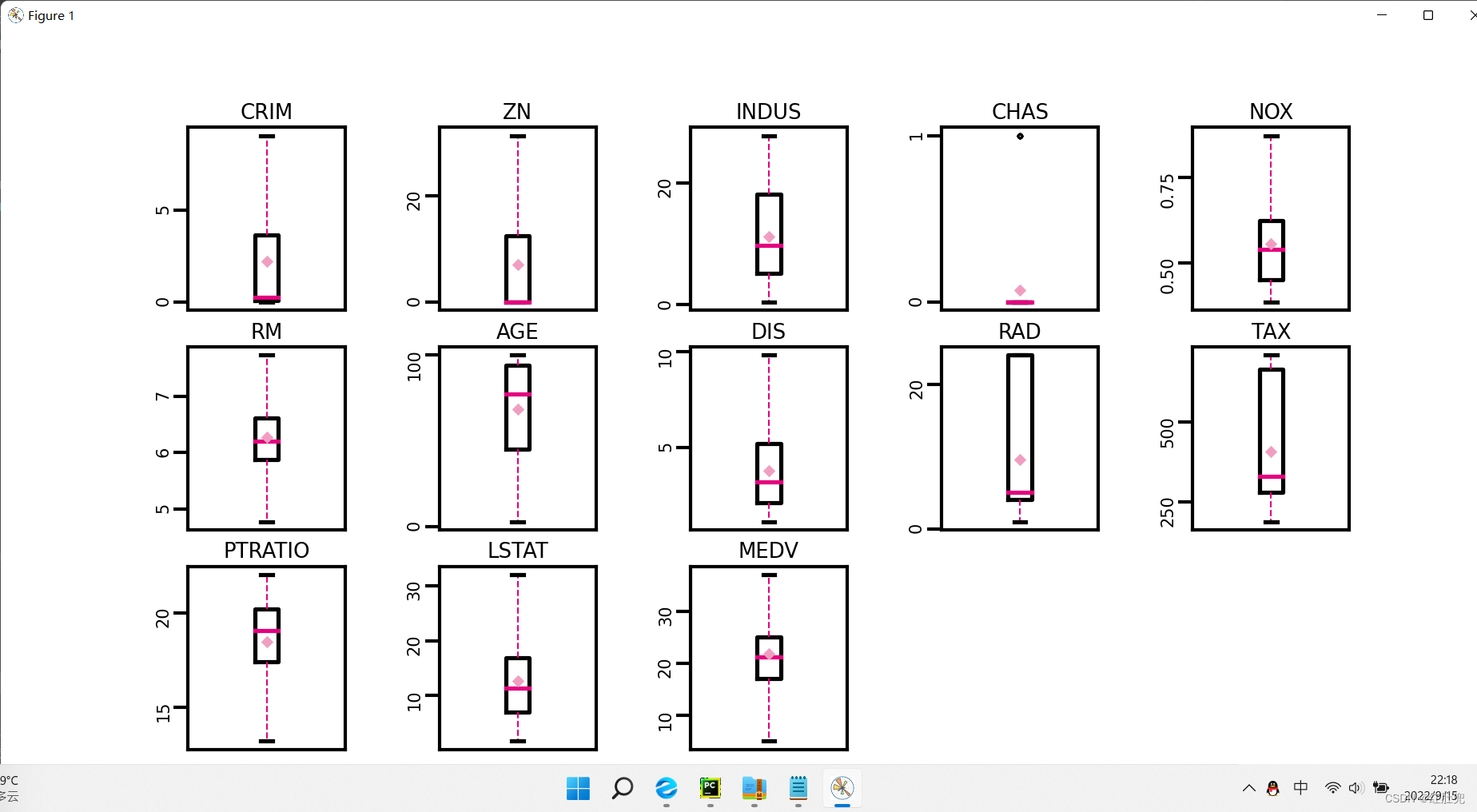Viewport: 1477px width, 812px height.
Task: Click the mean diamond in ZN plot
Action: point(518,265)
